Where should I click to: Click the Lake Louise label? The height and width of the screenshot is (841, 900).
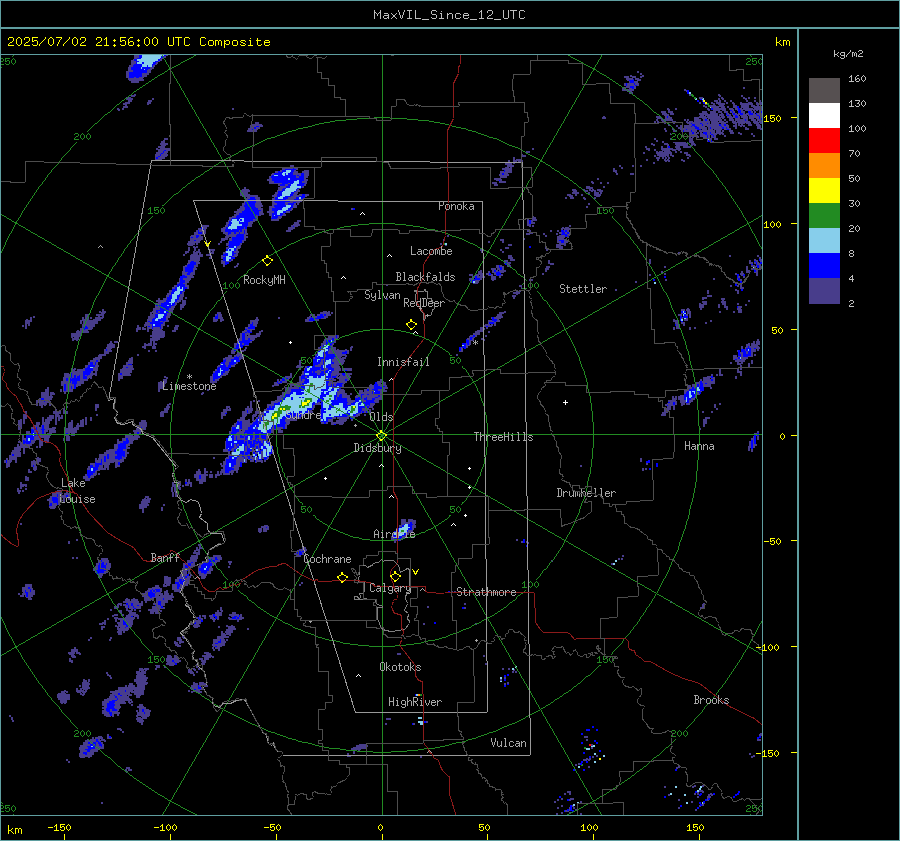pos(77,491)
